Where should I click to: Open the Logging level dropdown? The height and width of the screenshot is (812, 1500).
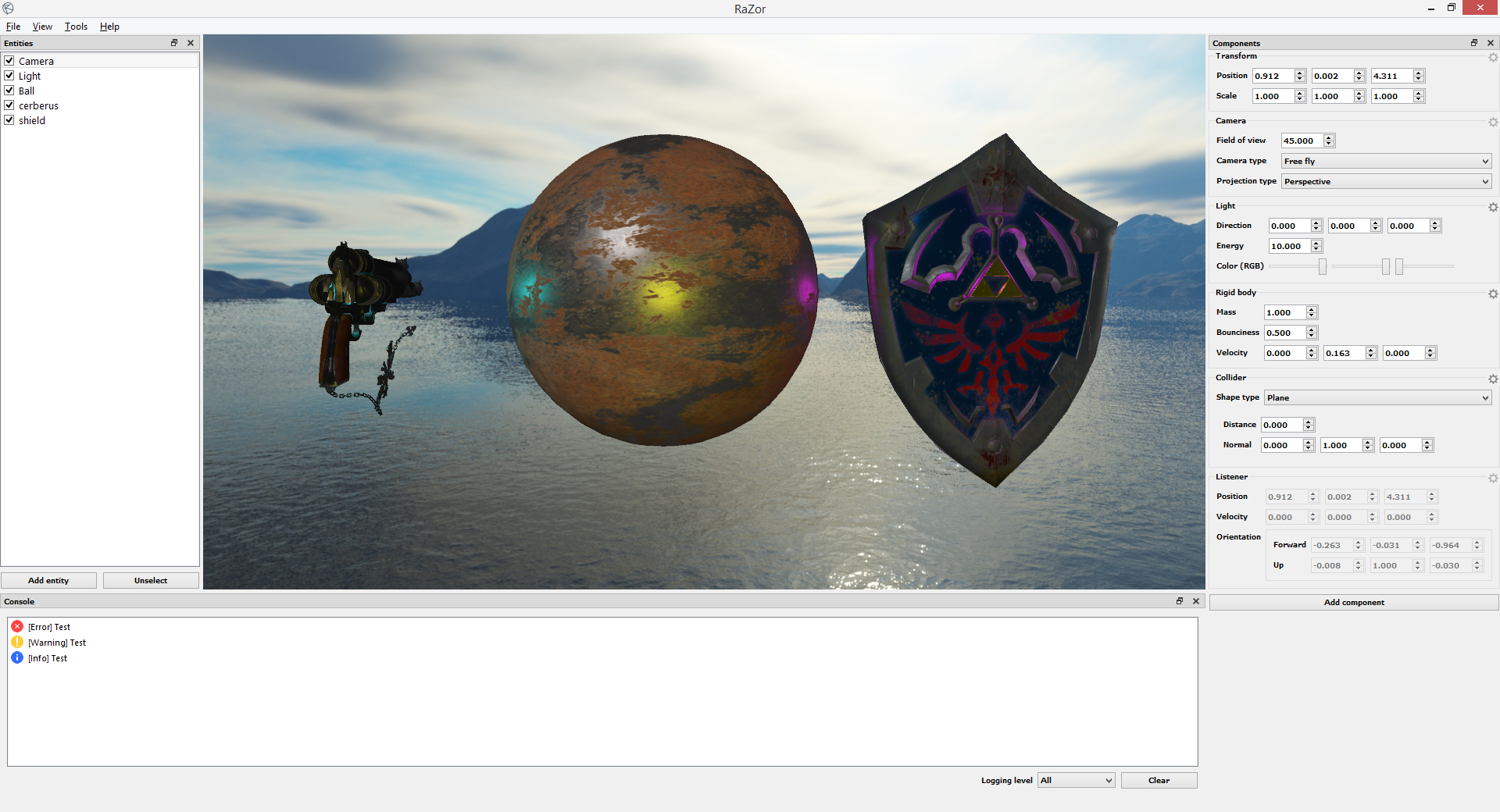pos(1076,780)
